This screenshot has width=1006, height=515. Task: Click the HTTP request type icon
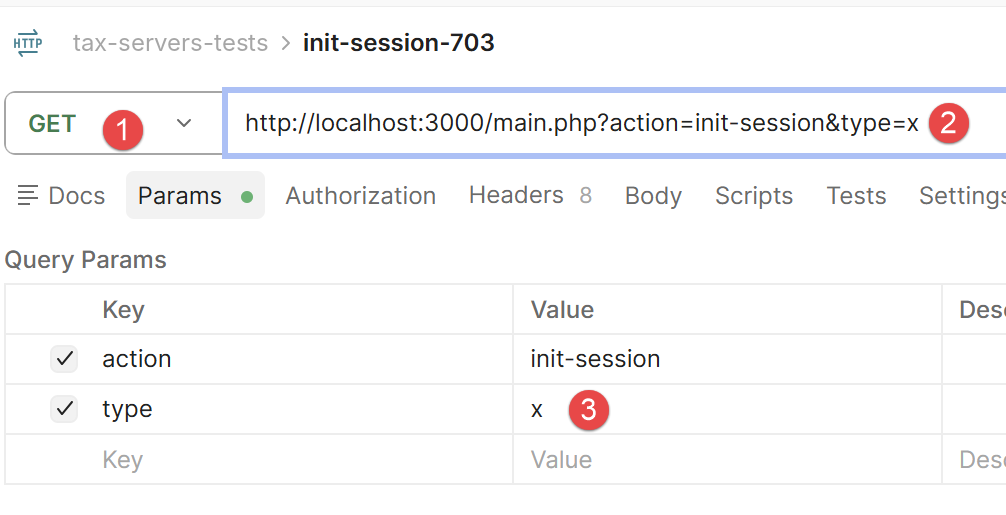28,43
